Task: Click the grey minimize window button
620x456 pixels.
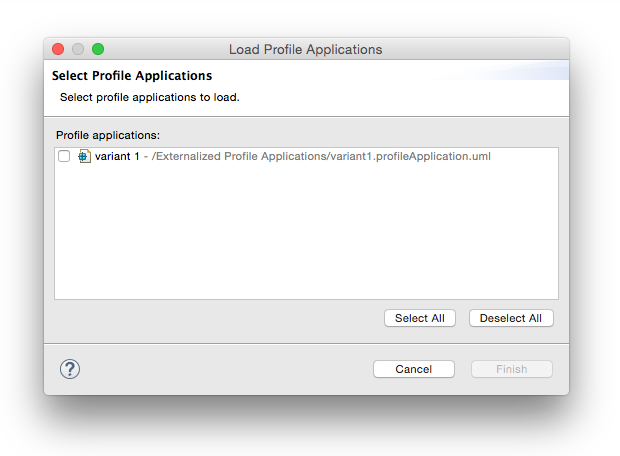Action: (78, 49)
